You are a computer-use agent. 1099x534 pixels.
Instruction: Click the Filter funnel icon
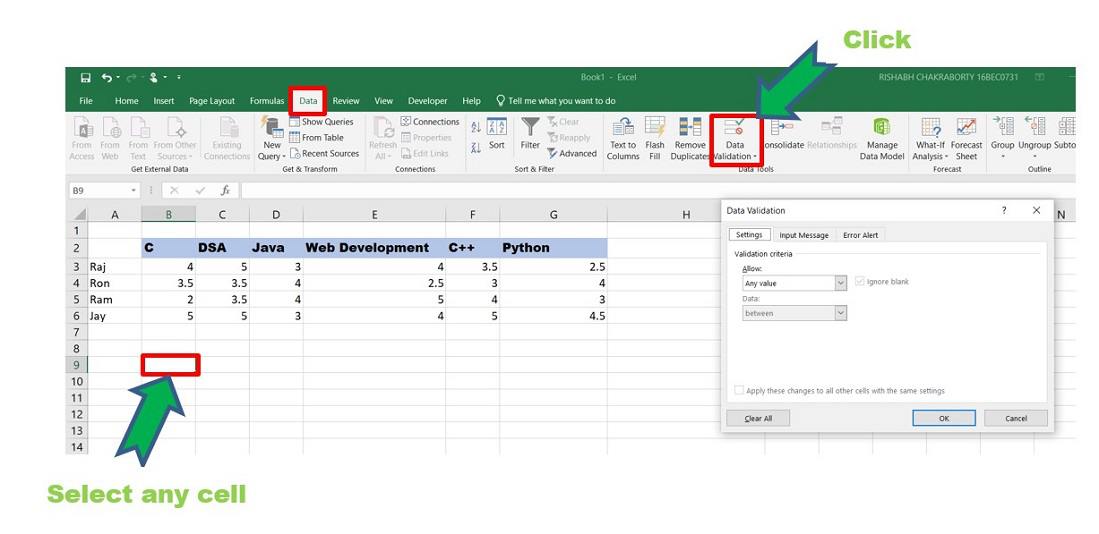click(x=530, y=127)
